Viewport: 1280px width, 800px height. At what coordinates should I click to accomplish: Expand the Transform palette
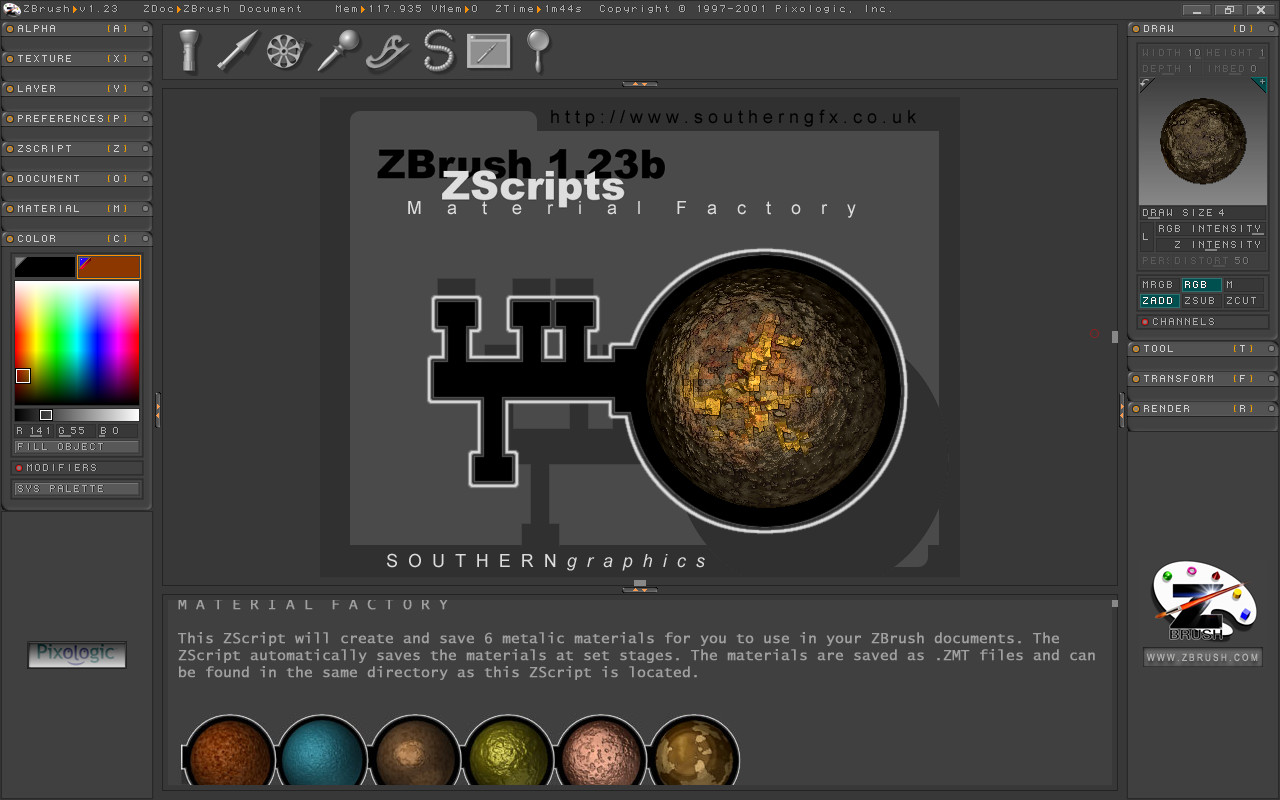point(1203,379)
